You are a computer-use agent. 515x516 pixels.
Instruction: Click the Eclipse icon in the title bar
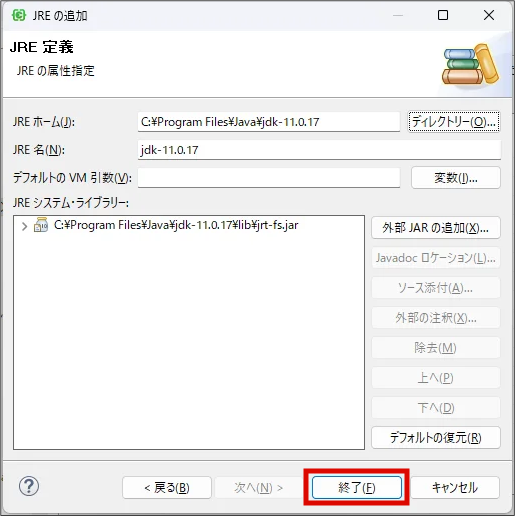click(x=18, y=15)
